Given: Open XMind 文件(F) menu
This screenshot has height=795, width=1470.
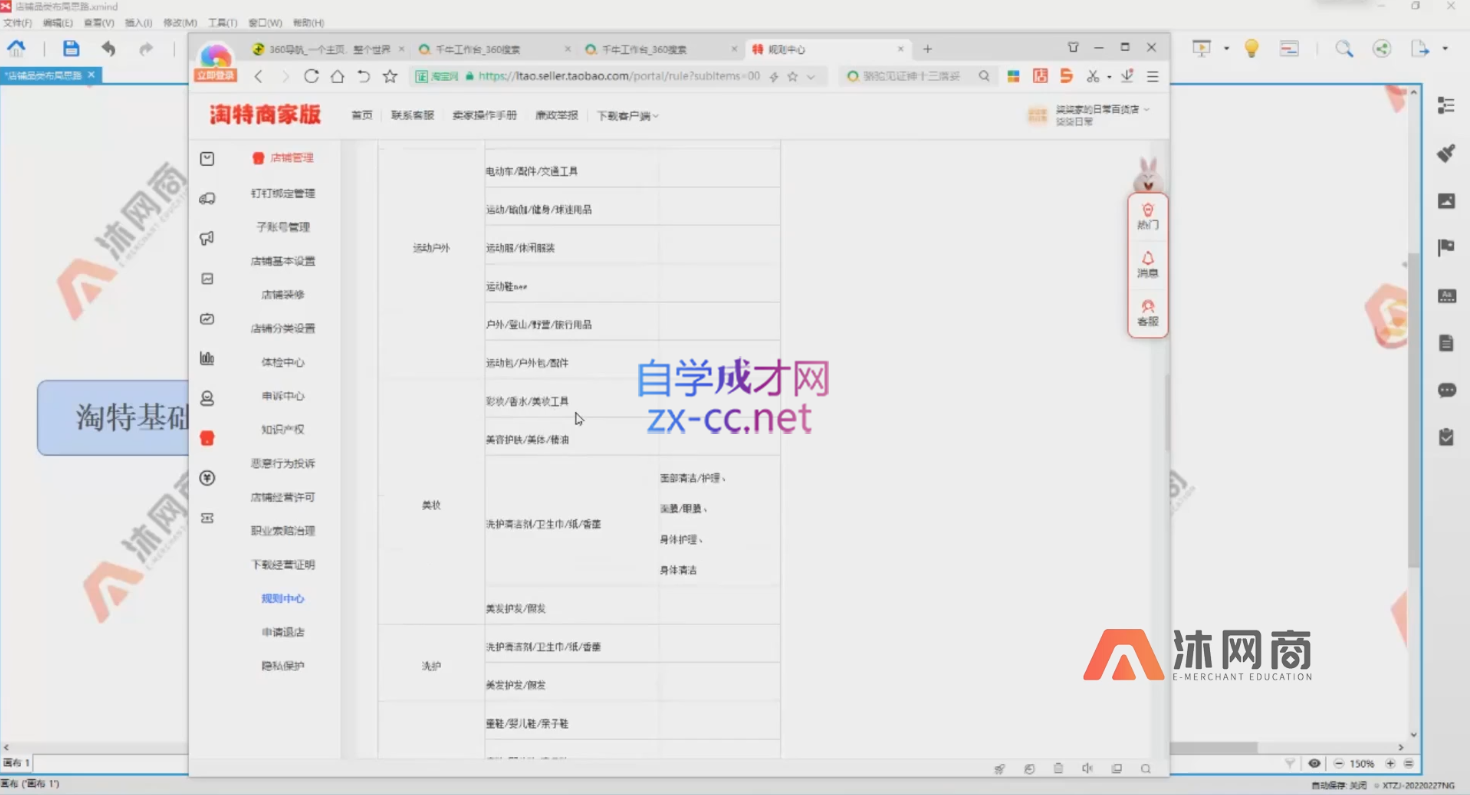Looking at the screenshot, I should [17, 22].
